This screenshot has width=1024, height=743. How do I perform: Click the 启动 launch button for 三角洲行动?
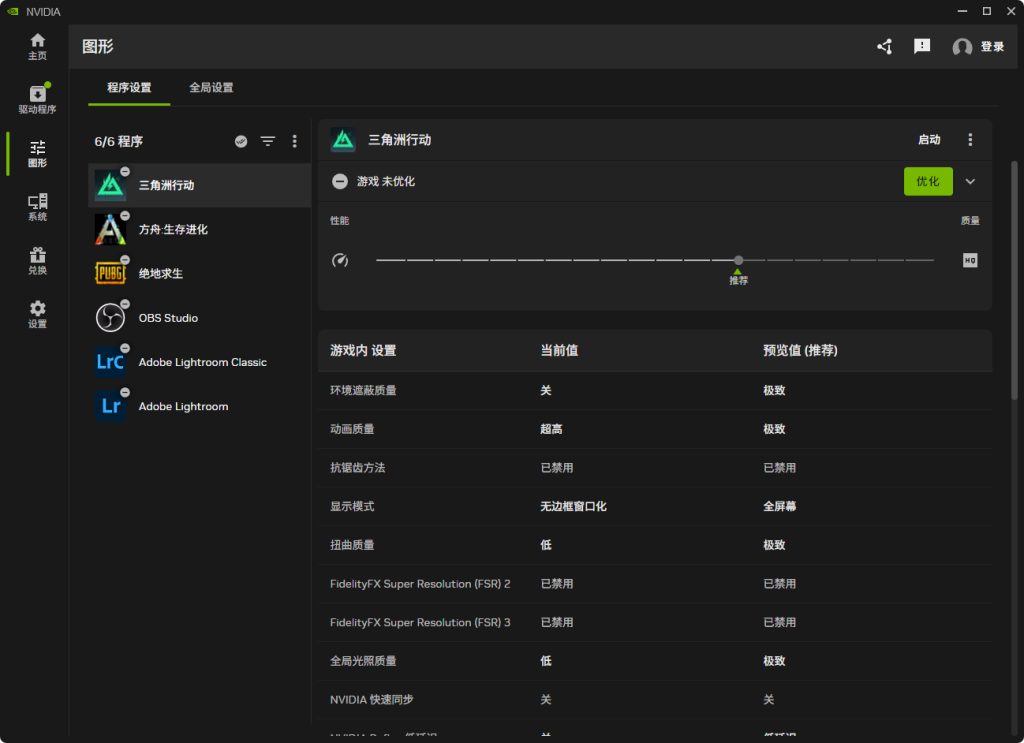click(x=929, y=140)
